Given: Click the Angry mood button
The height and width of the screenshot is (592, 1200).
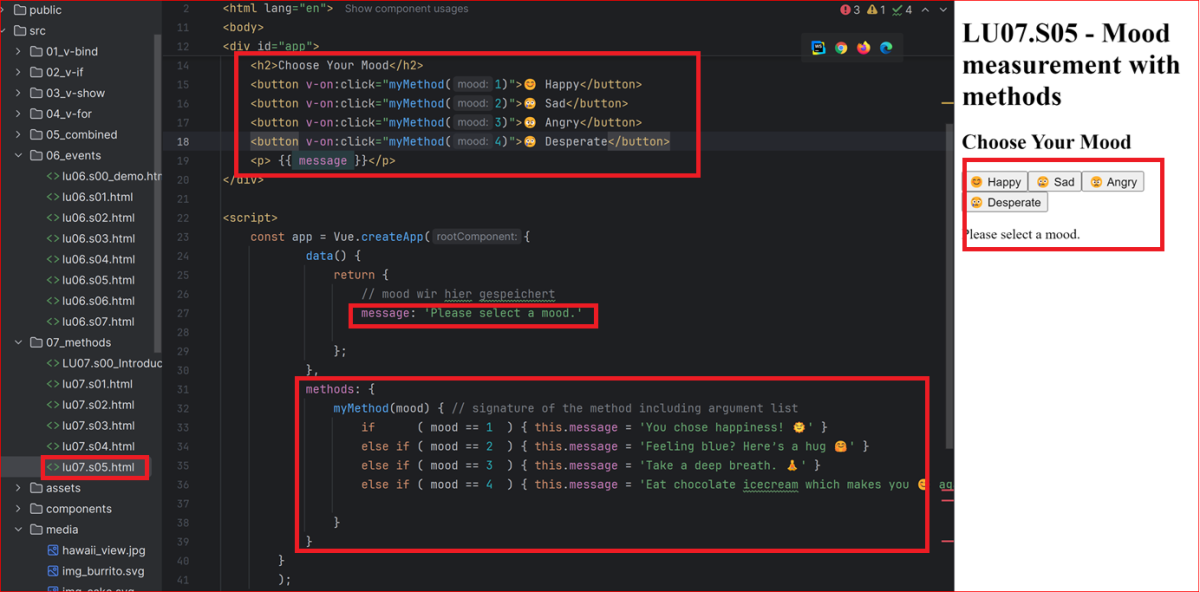Looking at the screenshot, I should (1113, 182).
